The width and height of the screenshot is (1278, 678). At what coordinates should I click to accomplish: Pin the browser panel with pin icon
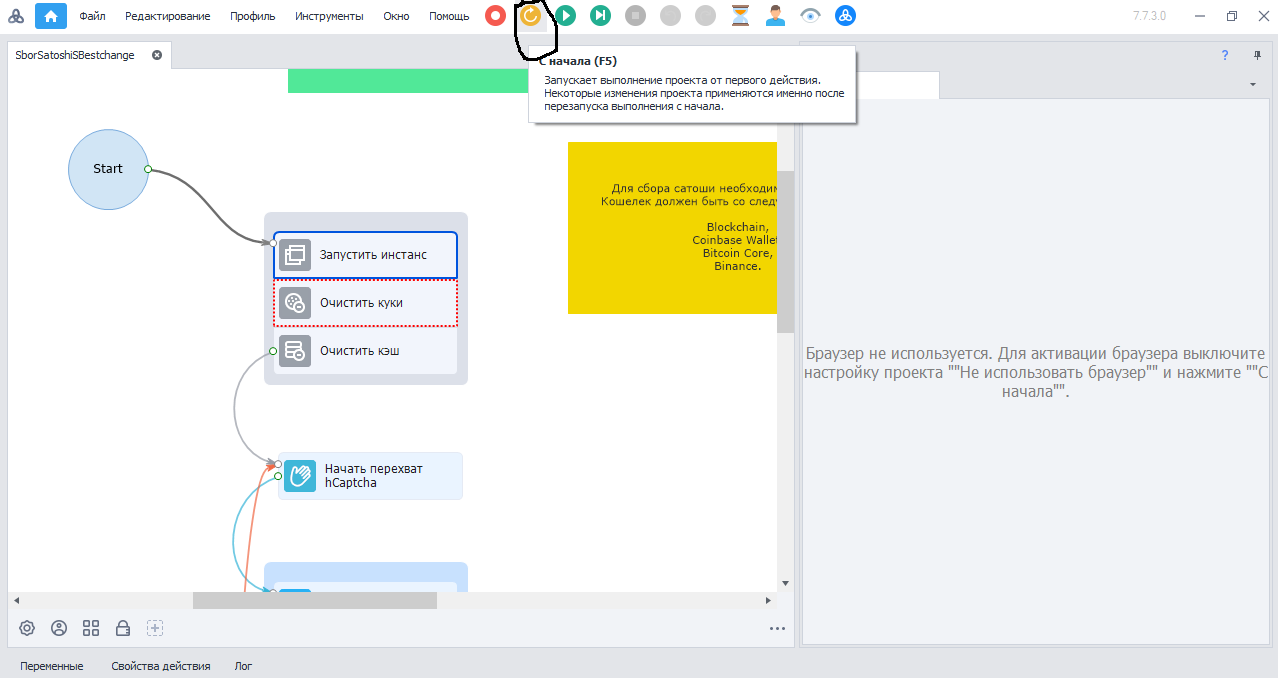pyautogui.click(x=1257, y=56)
